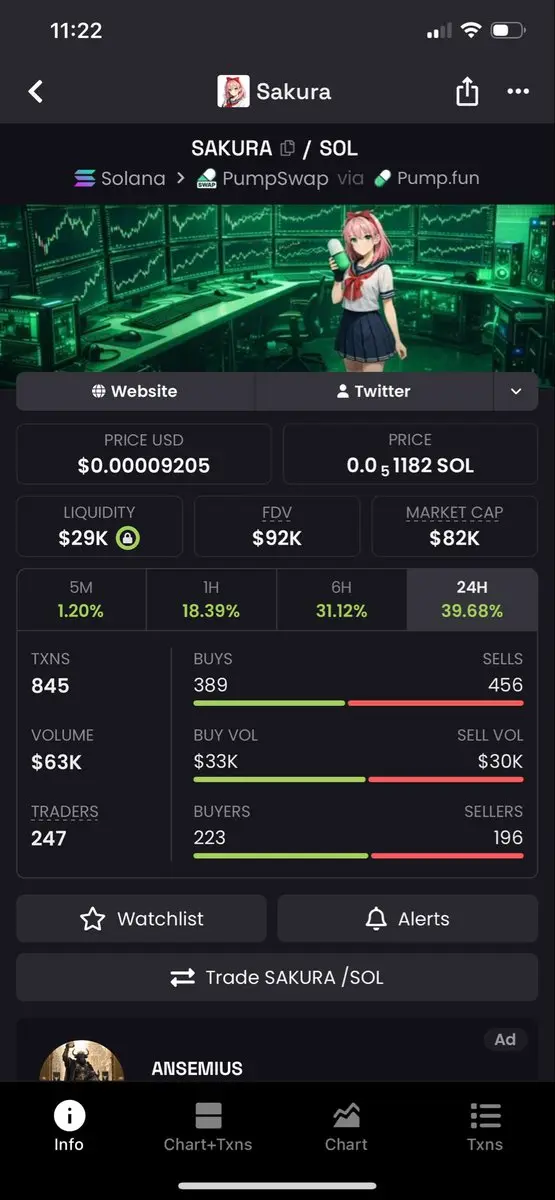Tap the back arrow icon
Image resolution: width=555 pixels, height=1200 pixels.
click(36, 92)
